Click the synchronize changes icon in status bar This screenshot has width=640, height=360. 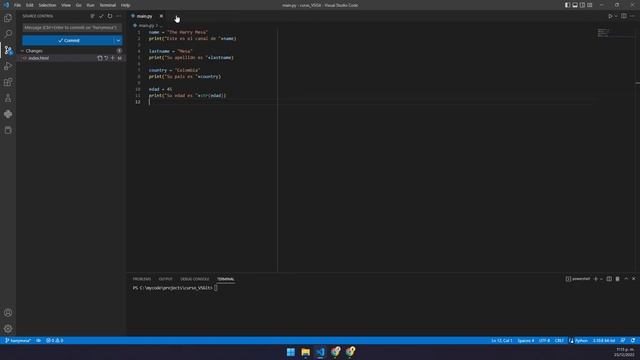pos(38,340)
